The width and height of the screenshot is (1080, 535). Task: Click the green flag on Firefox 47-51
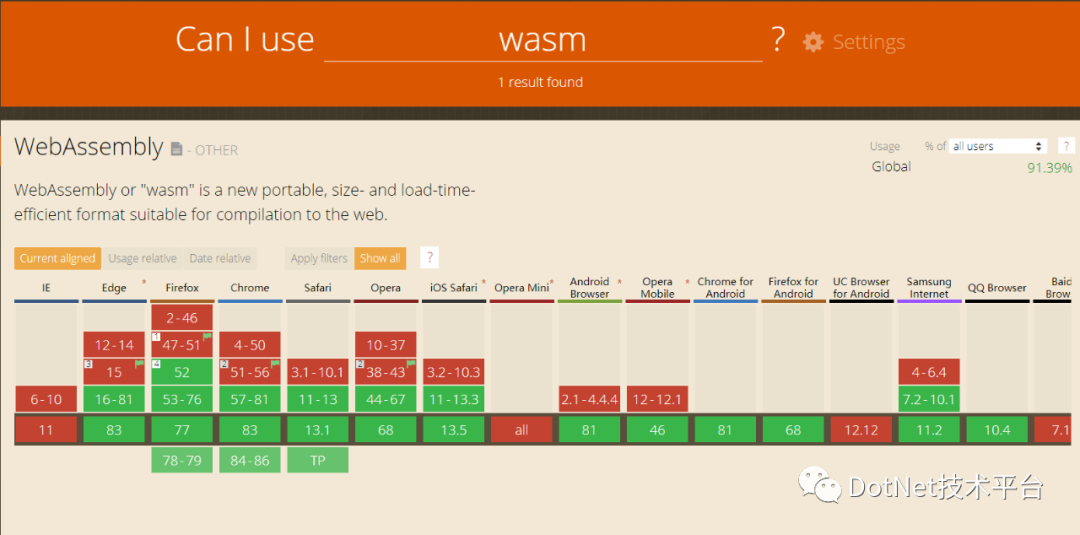tap(207, 336)
